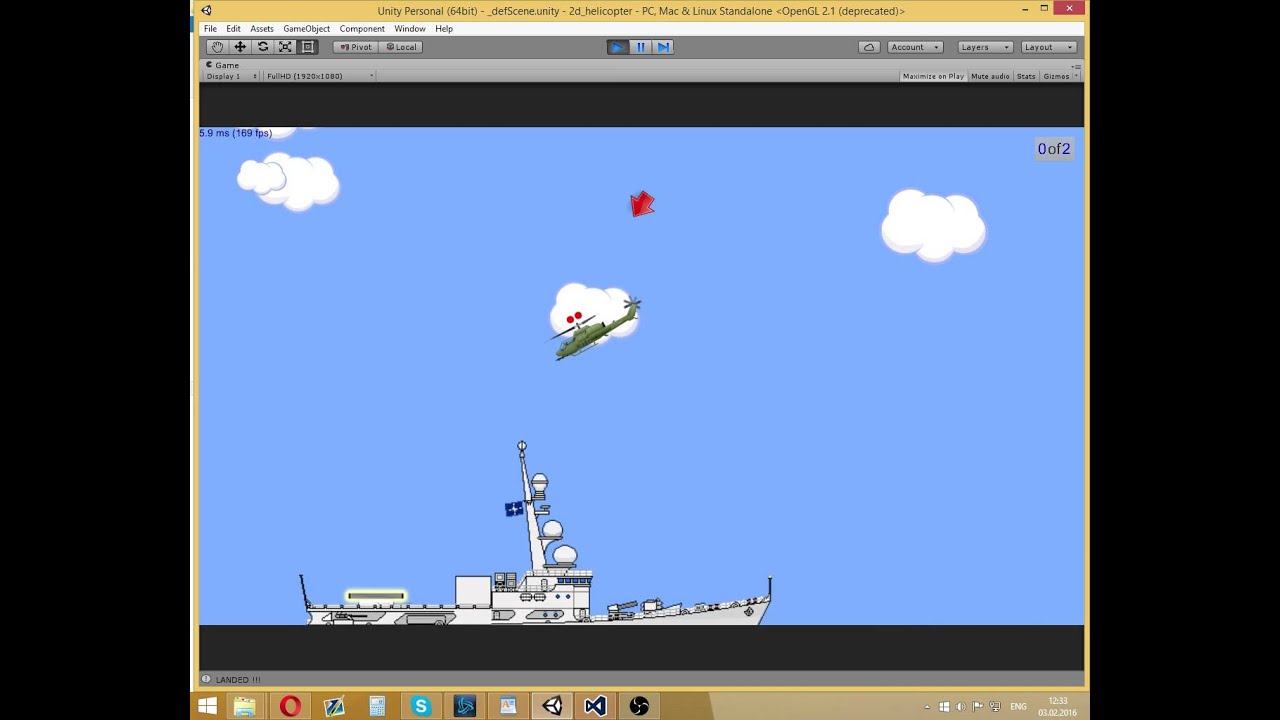This screenshot has height=720, width=1280.
Task: Select the Rect Transform tool
Action: [308, 46]
